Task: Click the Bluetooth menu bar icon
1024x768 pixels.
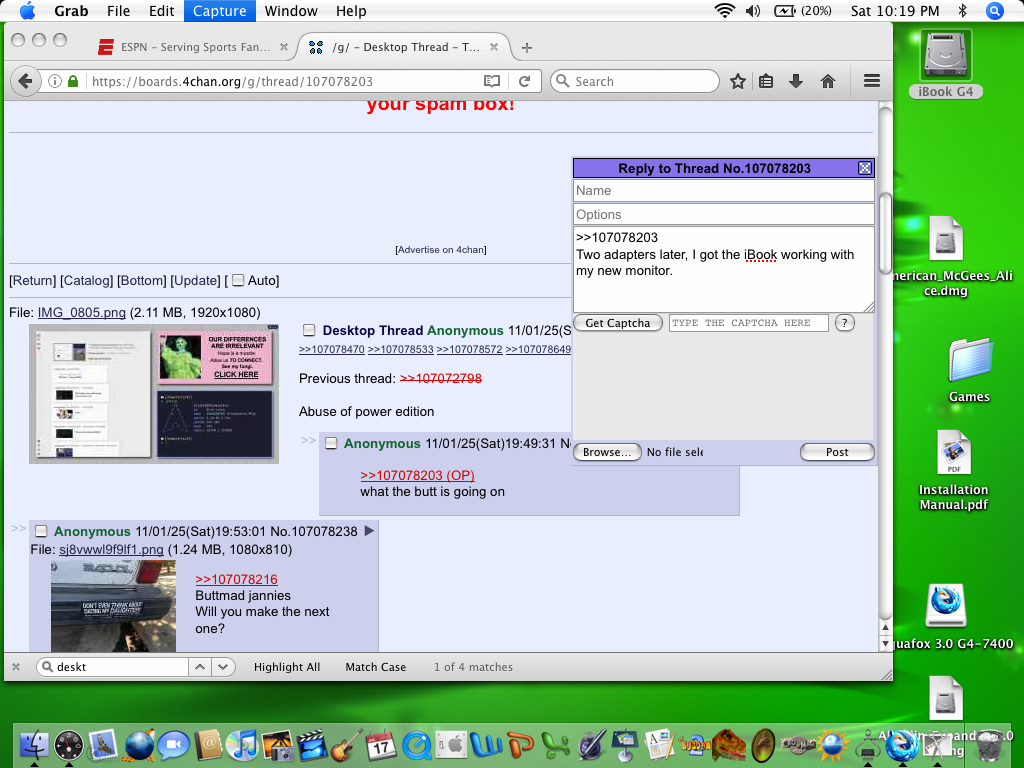Action: point(962,10)
